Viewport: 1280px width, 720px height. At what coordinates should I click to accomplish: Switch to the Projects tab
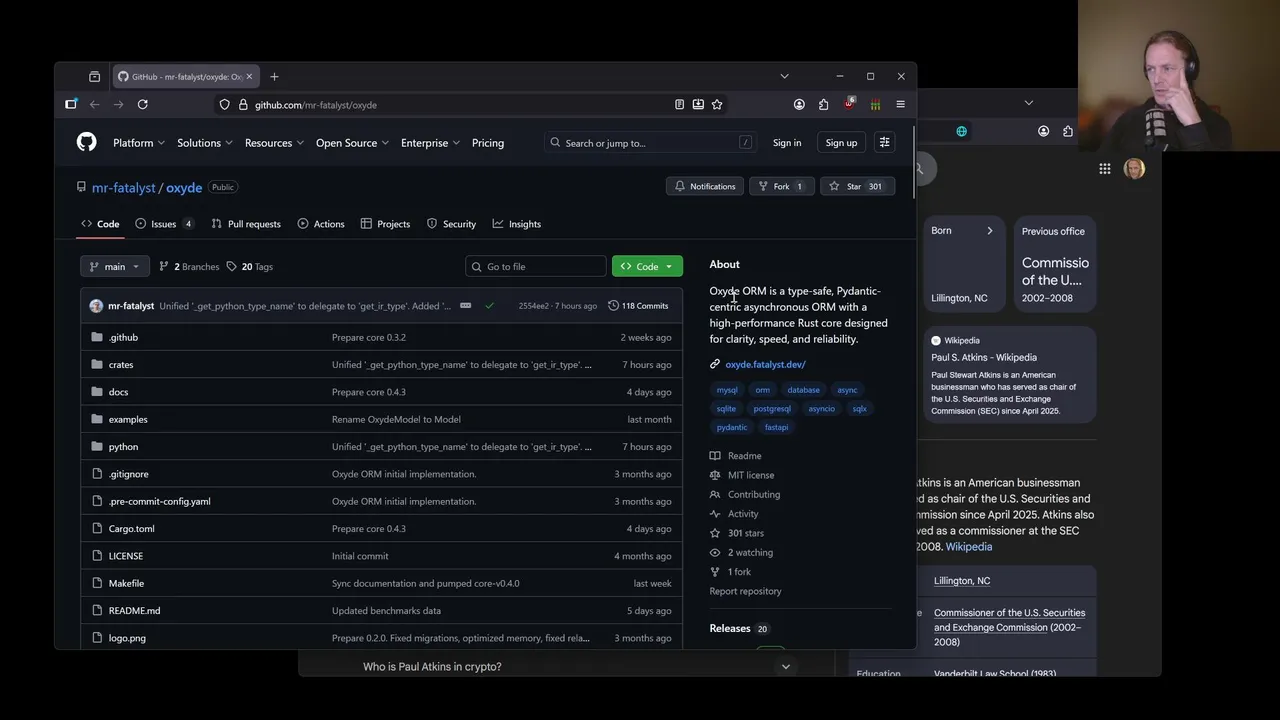[385, 224]
